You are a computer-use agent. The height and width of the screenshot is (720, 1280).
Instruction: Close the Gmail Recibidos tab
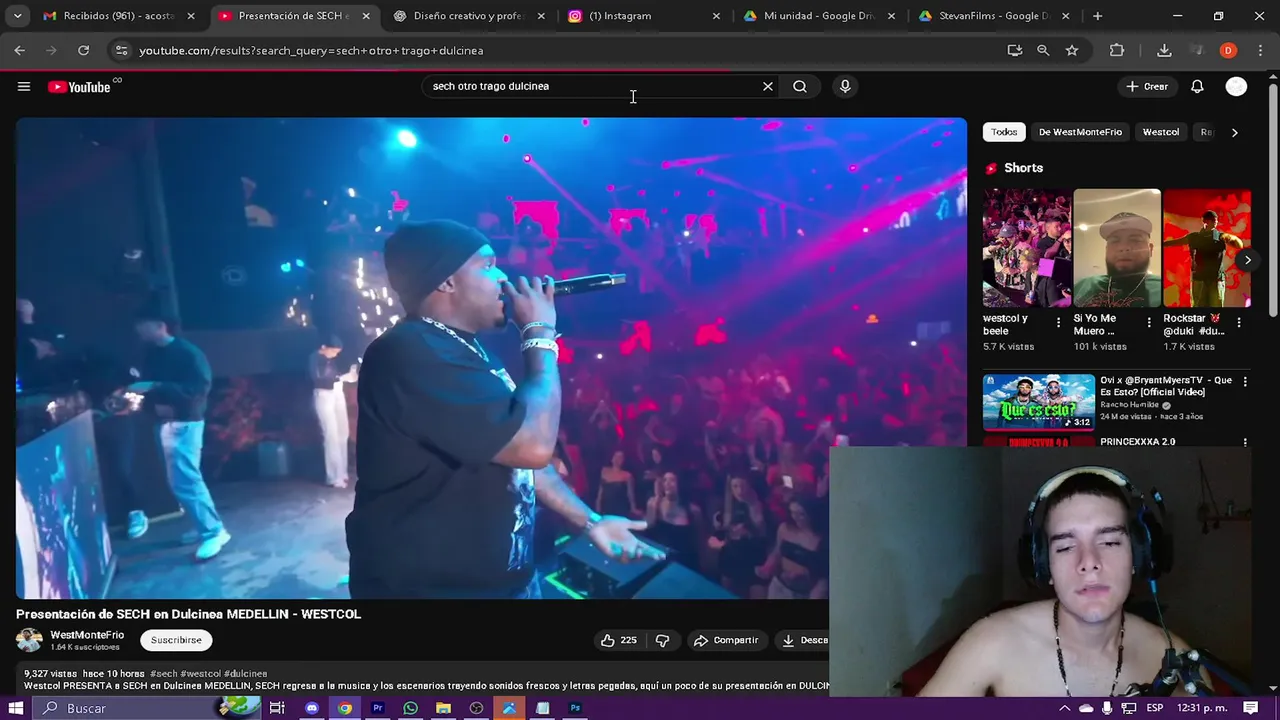[x=191, y=16]
